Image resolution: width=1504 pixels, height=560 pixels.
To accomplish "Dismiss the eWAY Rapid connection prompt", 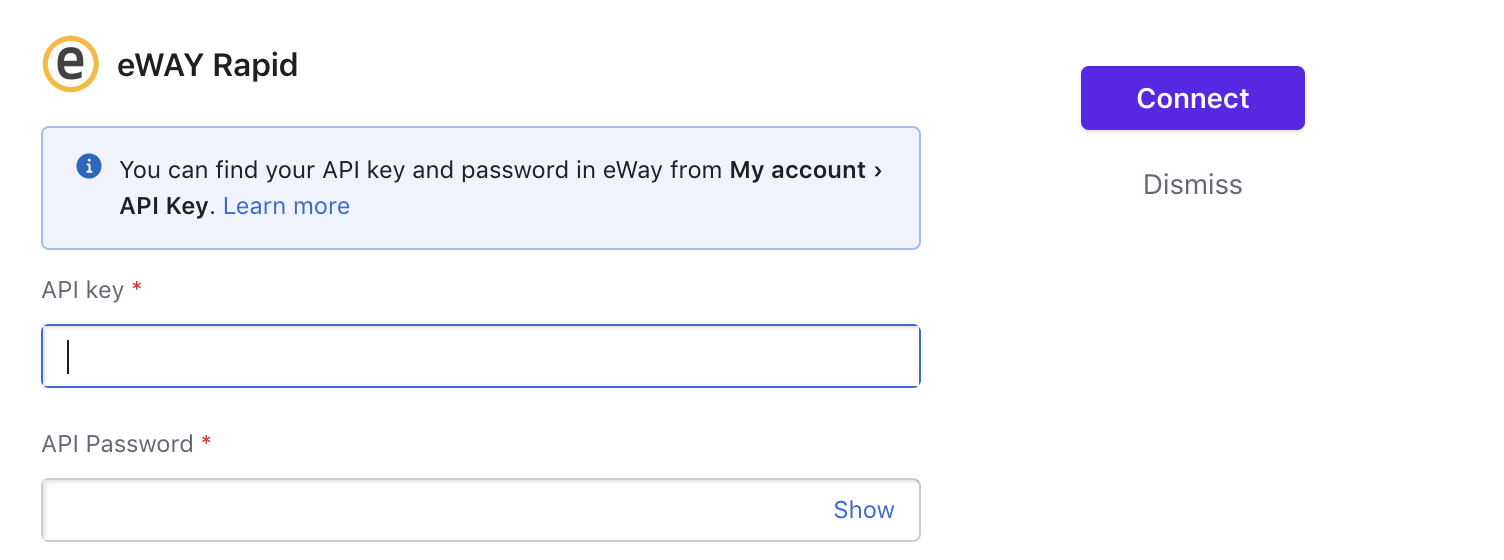I will 1193,185.
